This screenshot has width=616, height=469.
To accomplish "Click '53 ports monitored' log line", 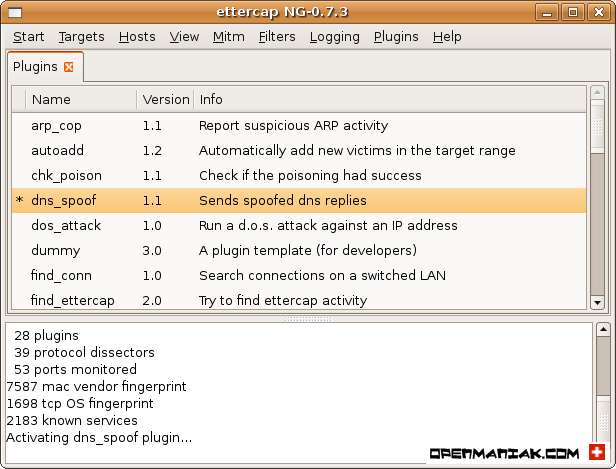I will click(x=75, y=370).
